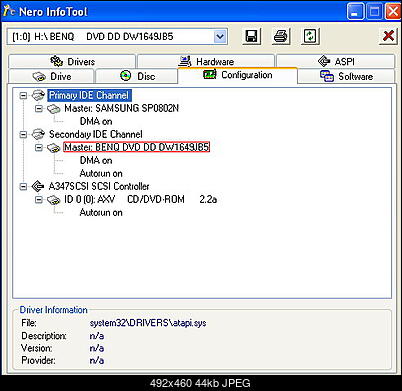Click the Nero InfoTool title bar icon
Viewport: 402px width, 391px height.
[x=9, y=11]
